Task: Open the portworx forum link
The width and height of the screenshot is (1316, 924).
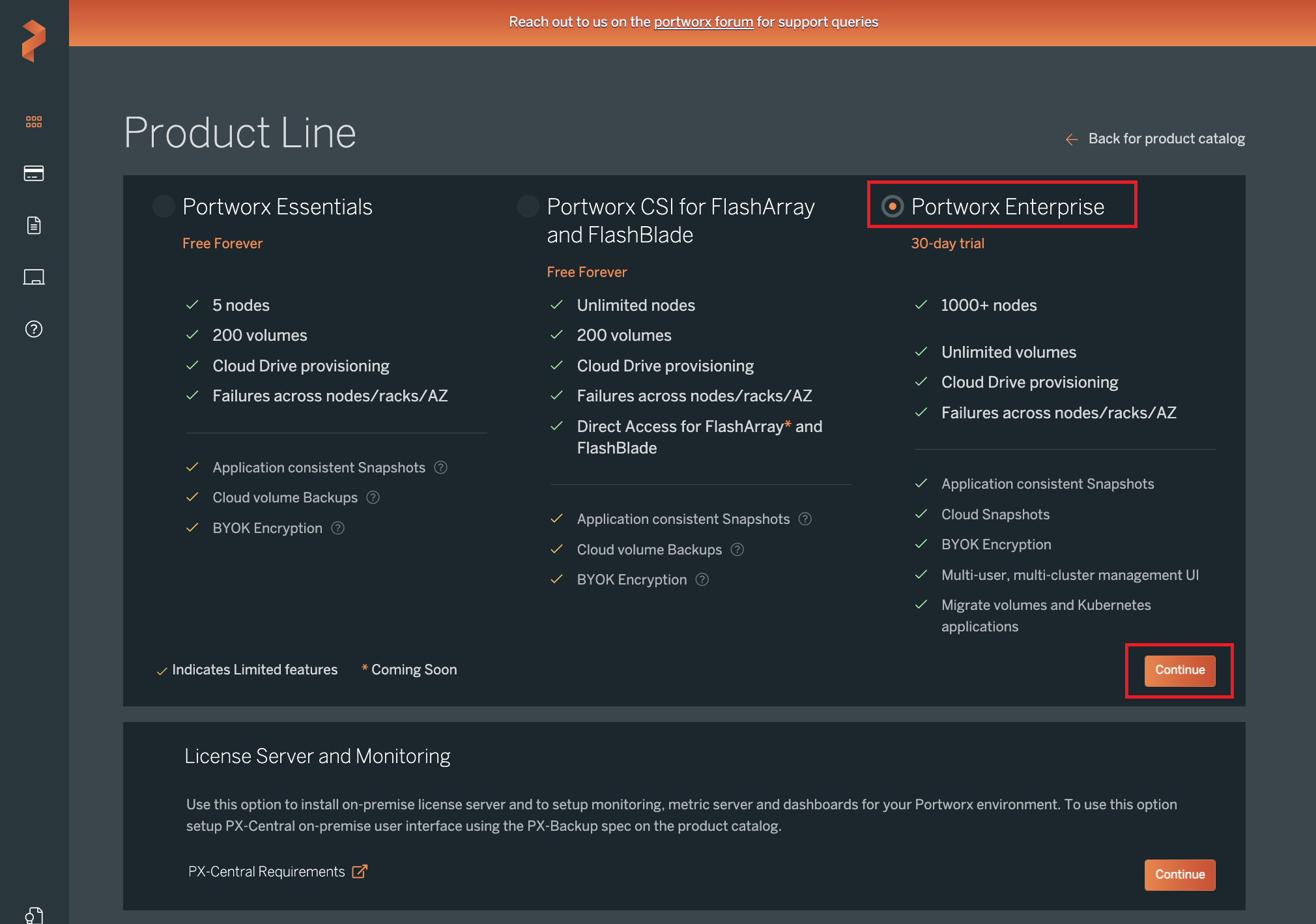Action: coord(703,22)
